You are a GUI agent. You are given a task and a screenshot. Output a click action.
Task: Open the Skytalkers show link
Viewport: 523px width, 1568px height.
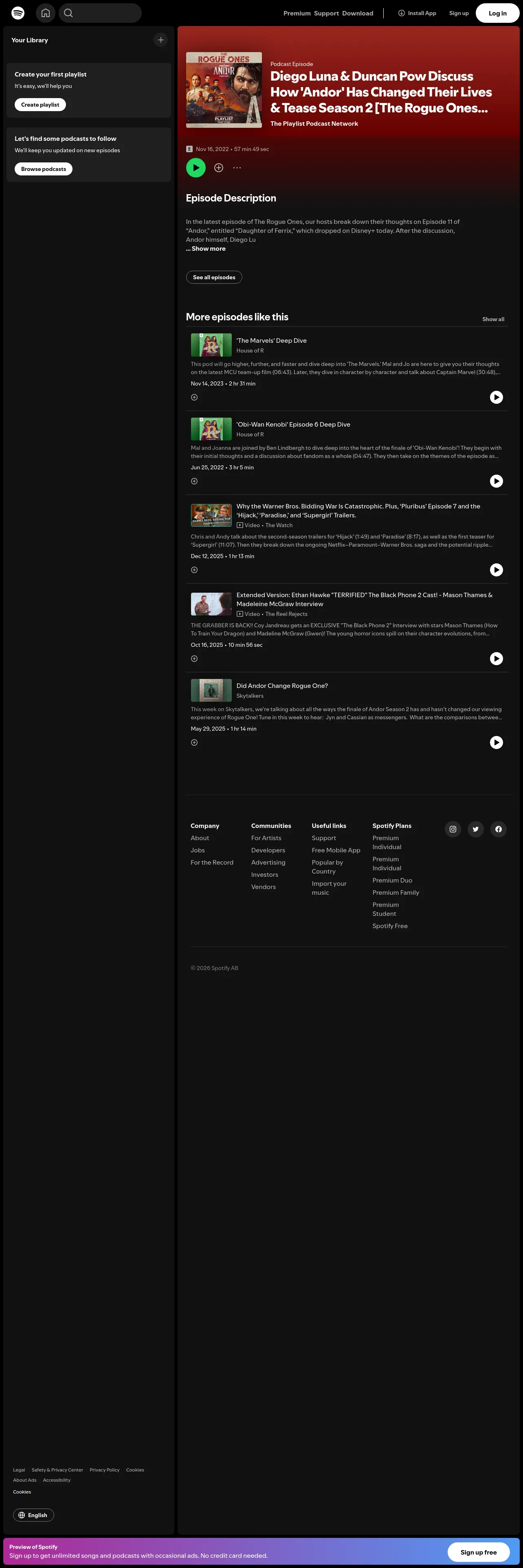tap(250, 696)
